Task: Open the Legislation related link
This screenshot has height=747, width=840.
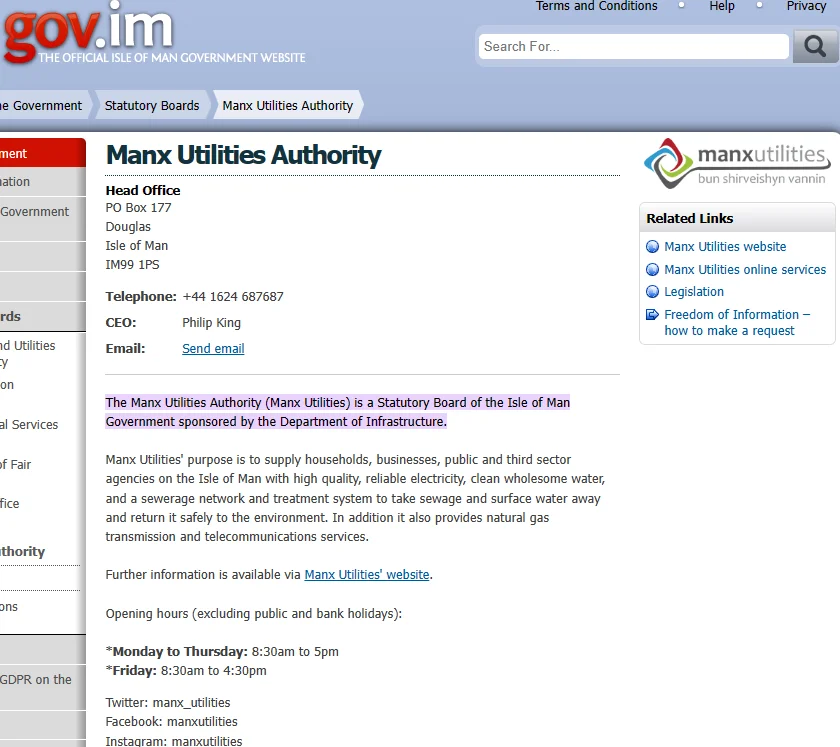Action: click(x=694, y=292)
